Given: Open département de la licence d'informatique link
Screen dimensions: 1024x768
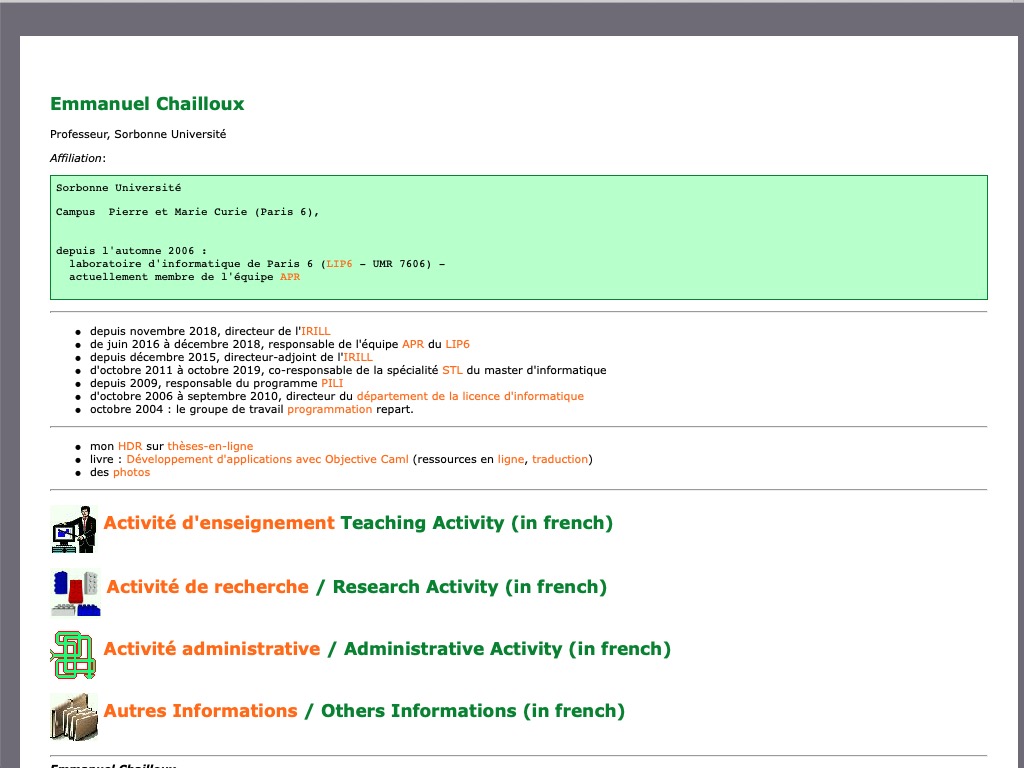Looking at the screenshot, I should (x=470, y=396).
